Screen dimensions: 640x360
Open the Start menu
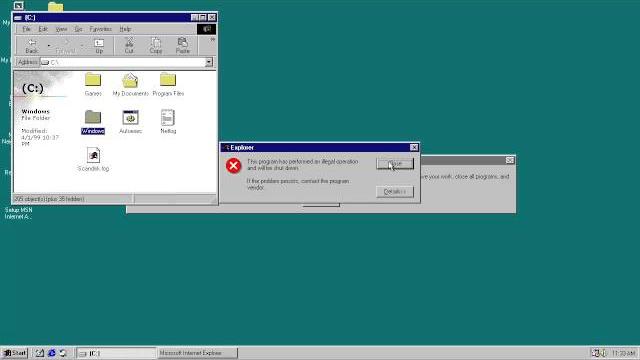coord(15,353)
